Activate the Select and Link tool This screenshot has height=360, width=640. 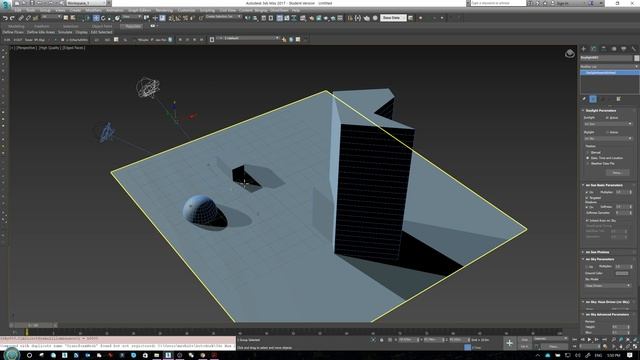coord(21,18)
